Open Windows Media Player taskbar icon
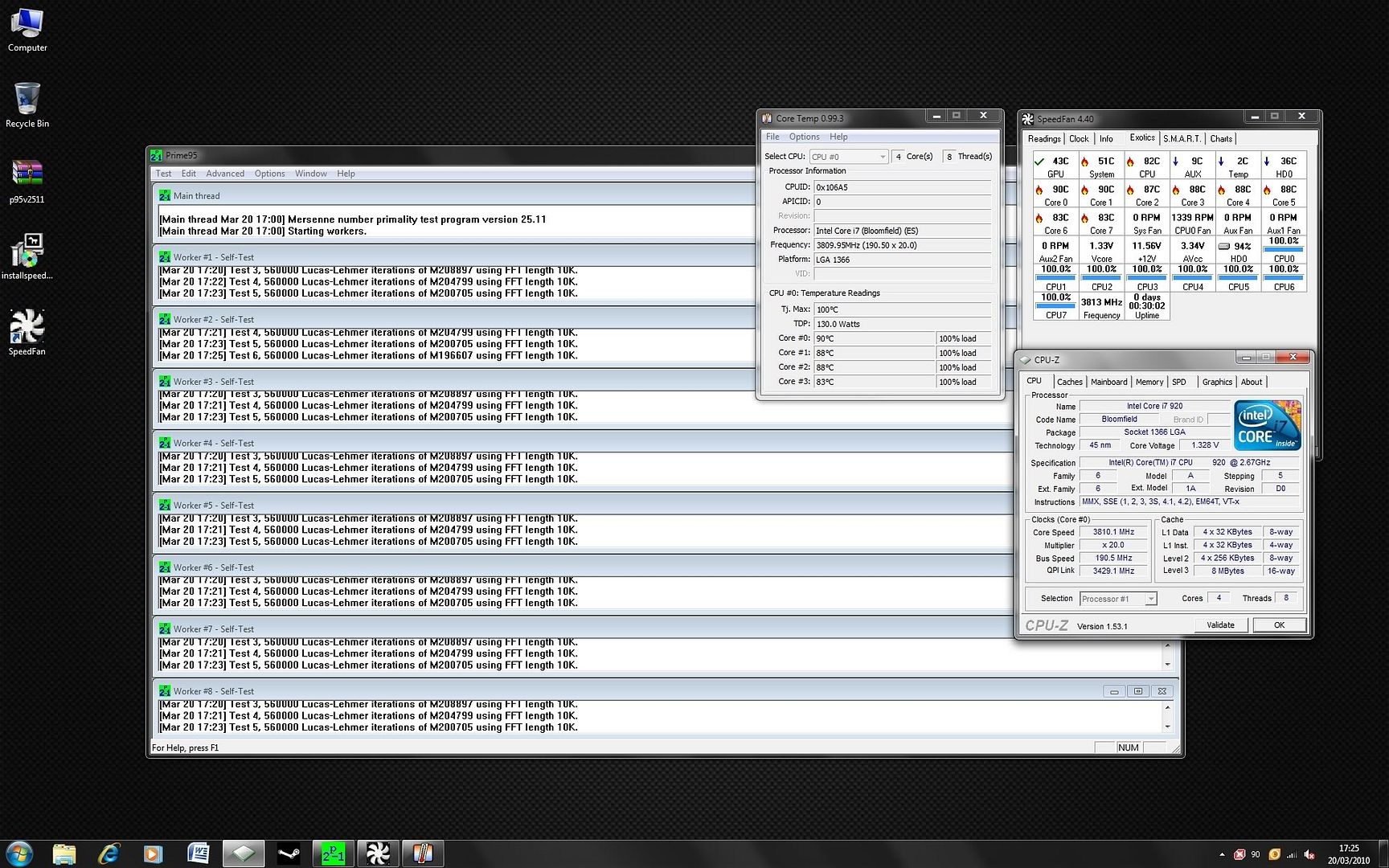This screenshot has height=868, width=1389. pyautogui.click(x=153, y=854)
